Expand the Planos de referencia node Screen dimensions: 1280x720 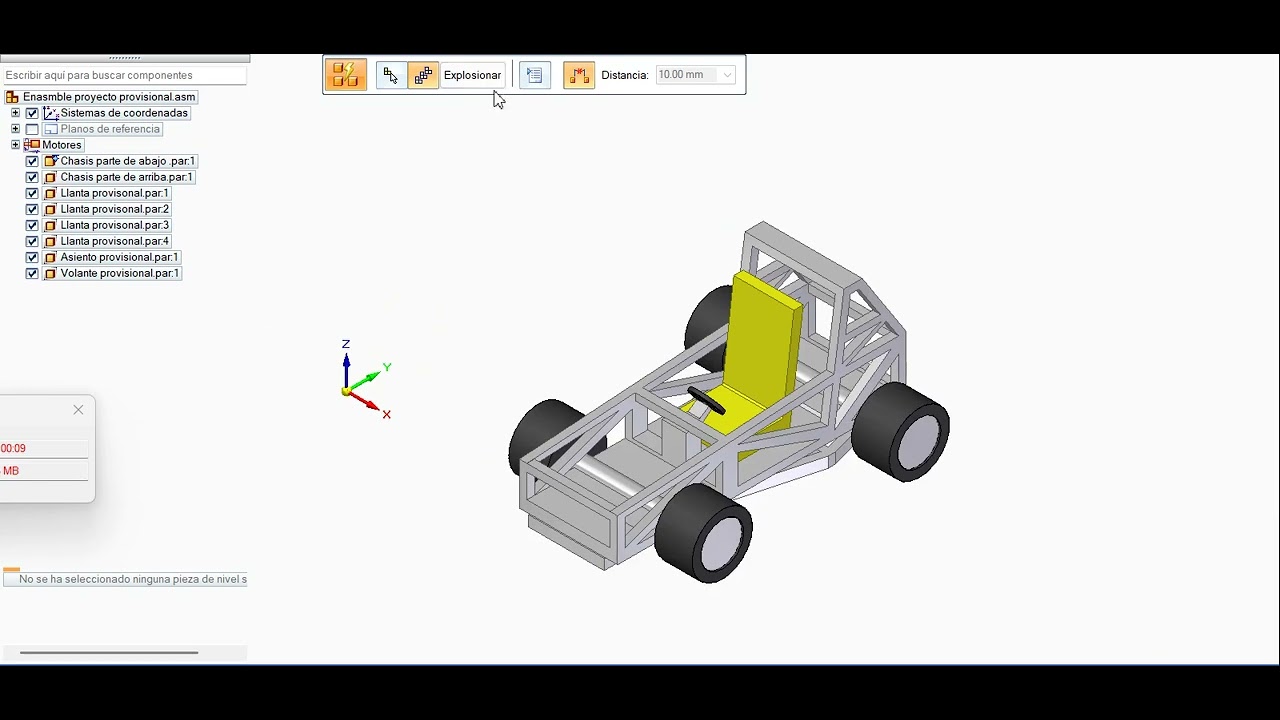(x=15, y=129)
